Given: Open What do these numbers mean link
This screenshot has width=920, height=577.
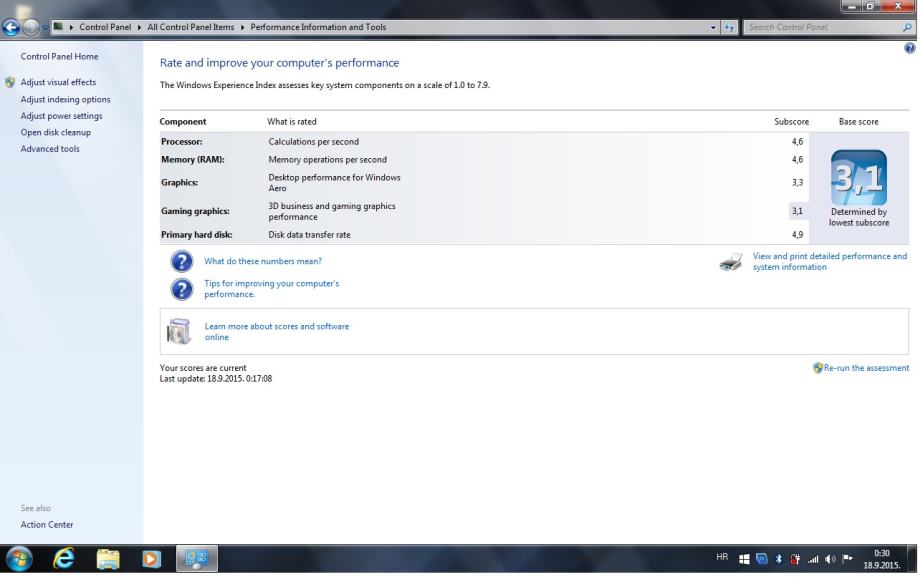Looking at the screenshot, I should pyautogui.click(x=263, y=261).
